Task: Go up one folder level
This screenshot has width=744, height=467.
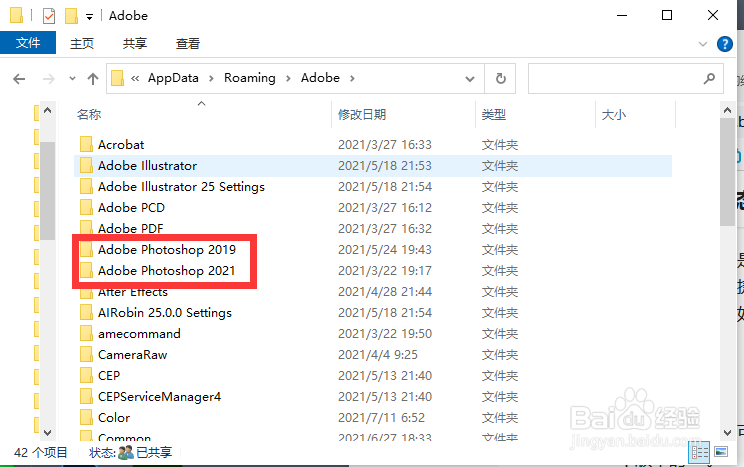Action: (93, 79)
